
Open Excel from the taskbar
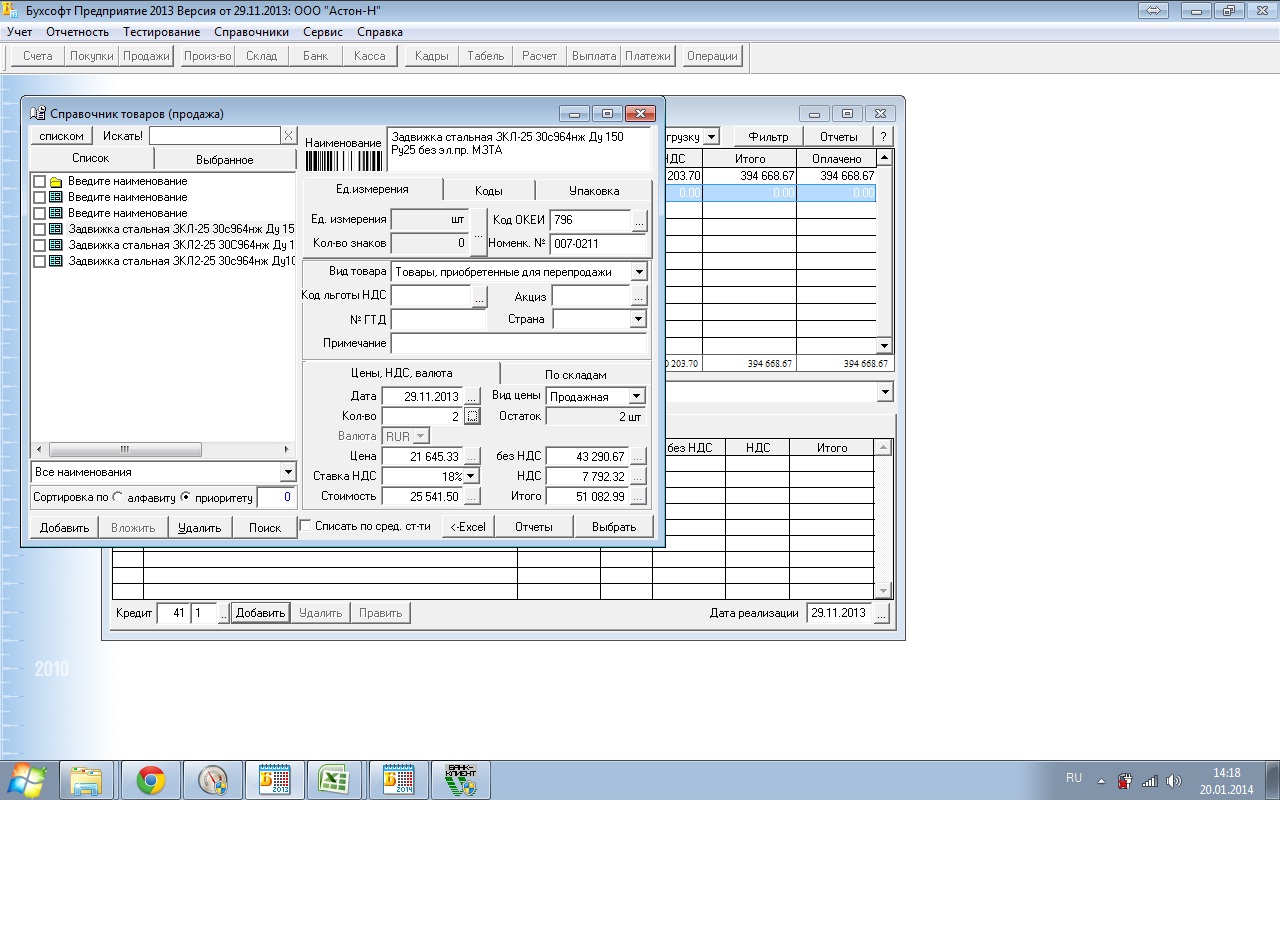(x=333, y=780)
